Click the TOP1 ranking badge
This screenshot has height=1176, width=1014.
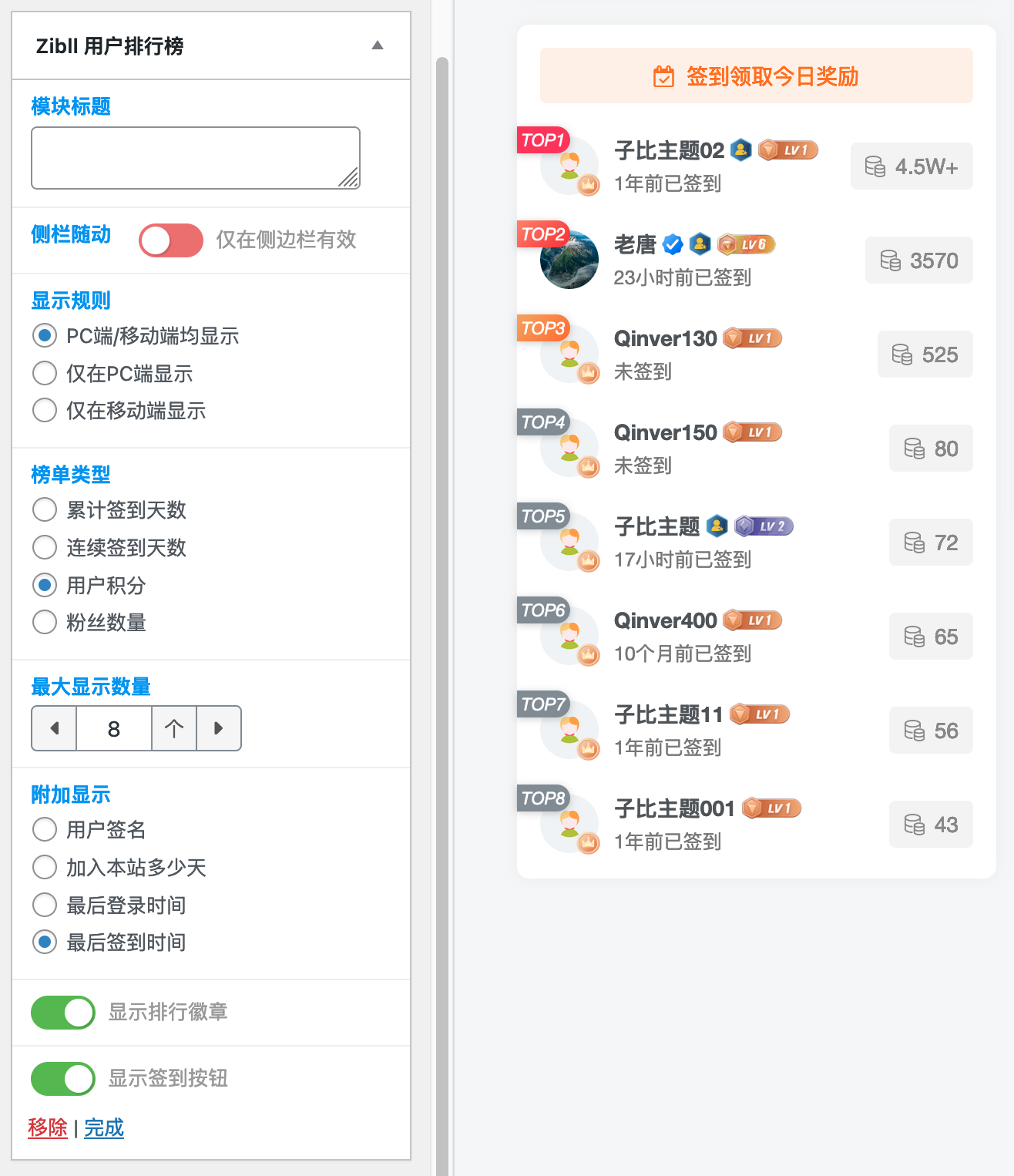542,140
